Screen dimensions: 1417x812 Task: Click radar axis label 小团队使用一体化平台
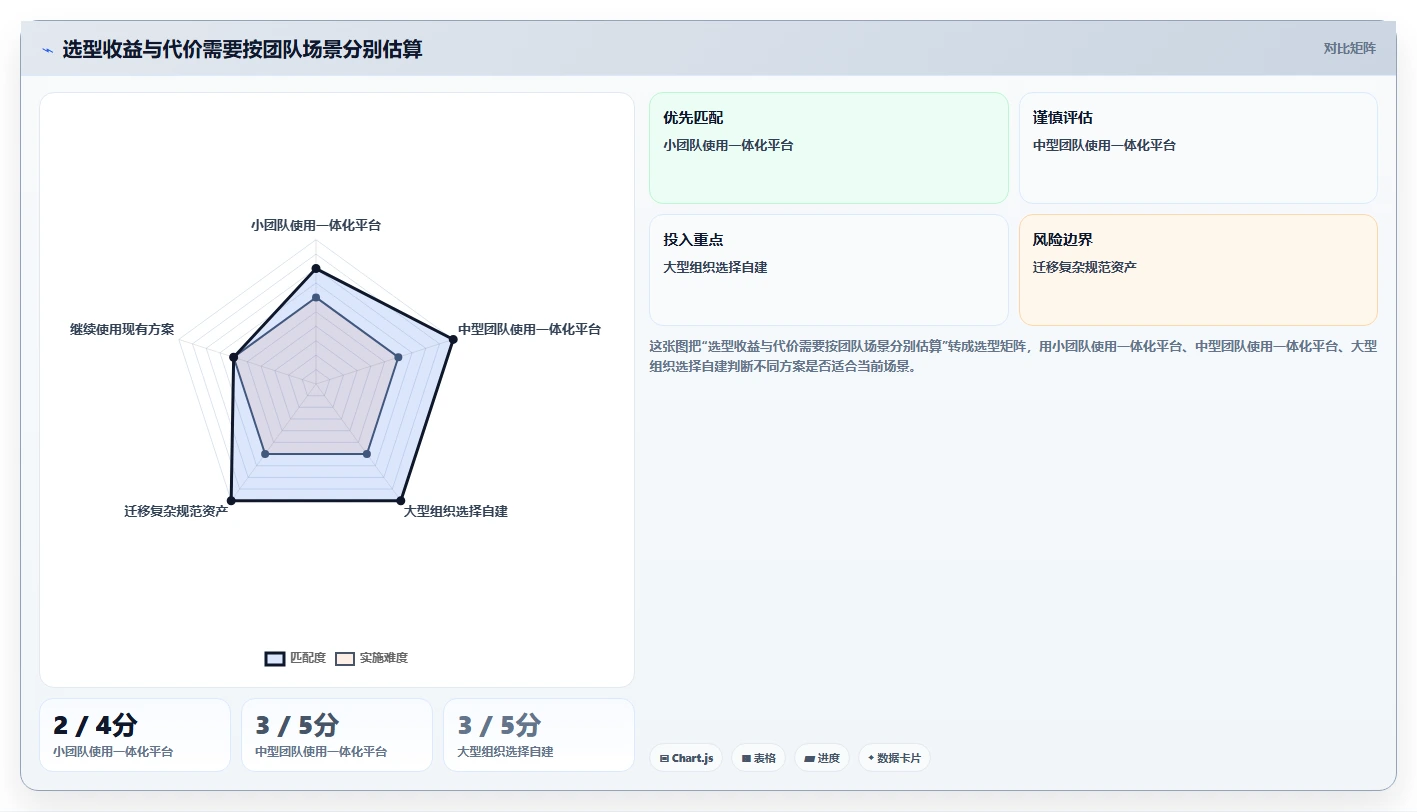[x=316, y=225]
